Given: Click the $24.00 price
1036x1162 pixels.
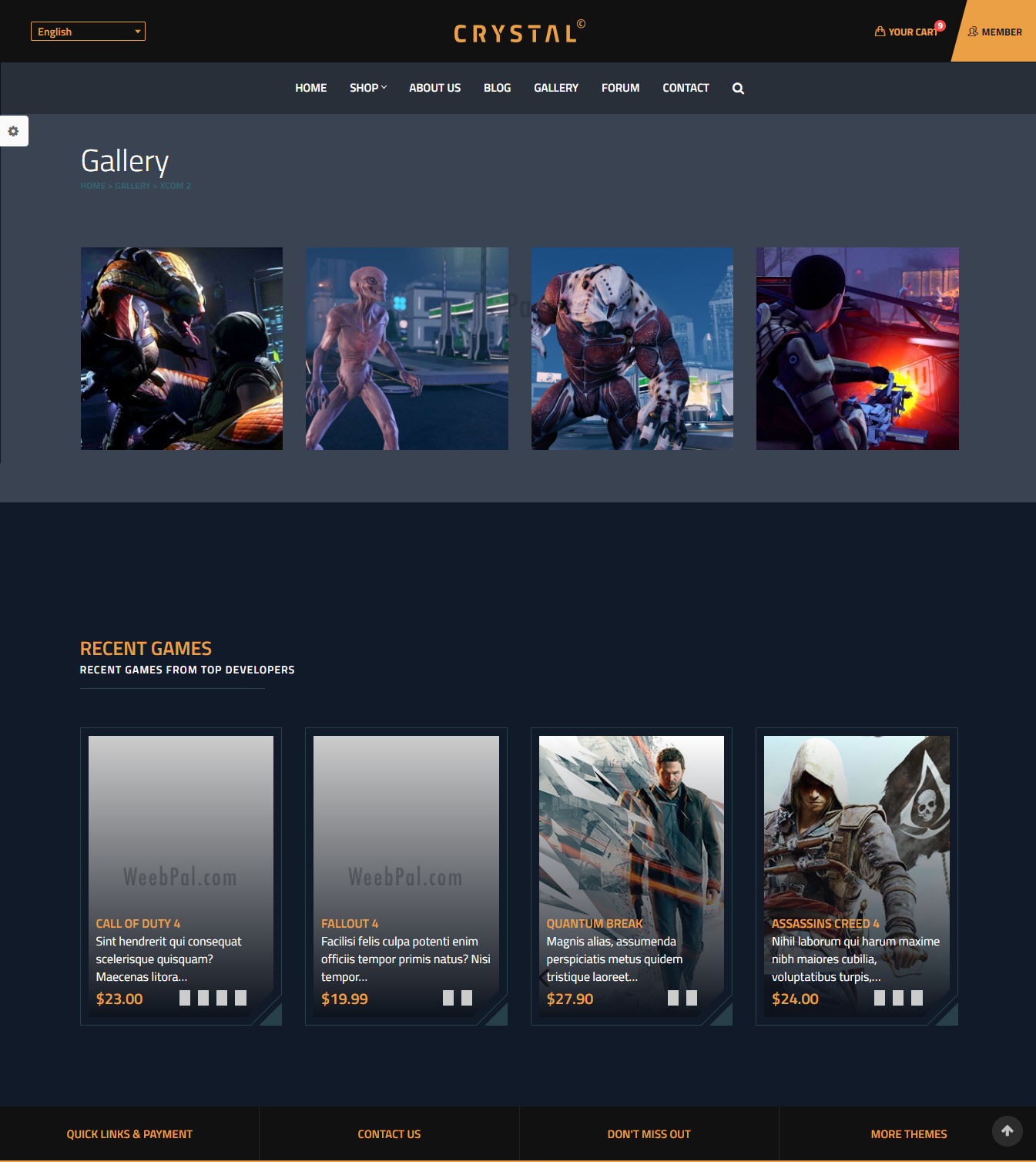Looking at the screenshot, I should coord(795,999).
